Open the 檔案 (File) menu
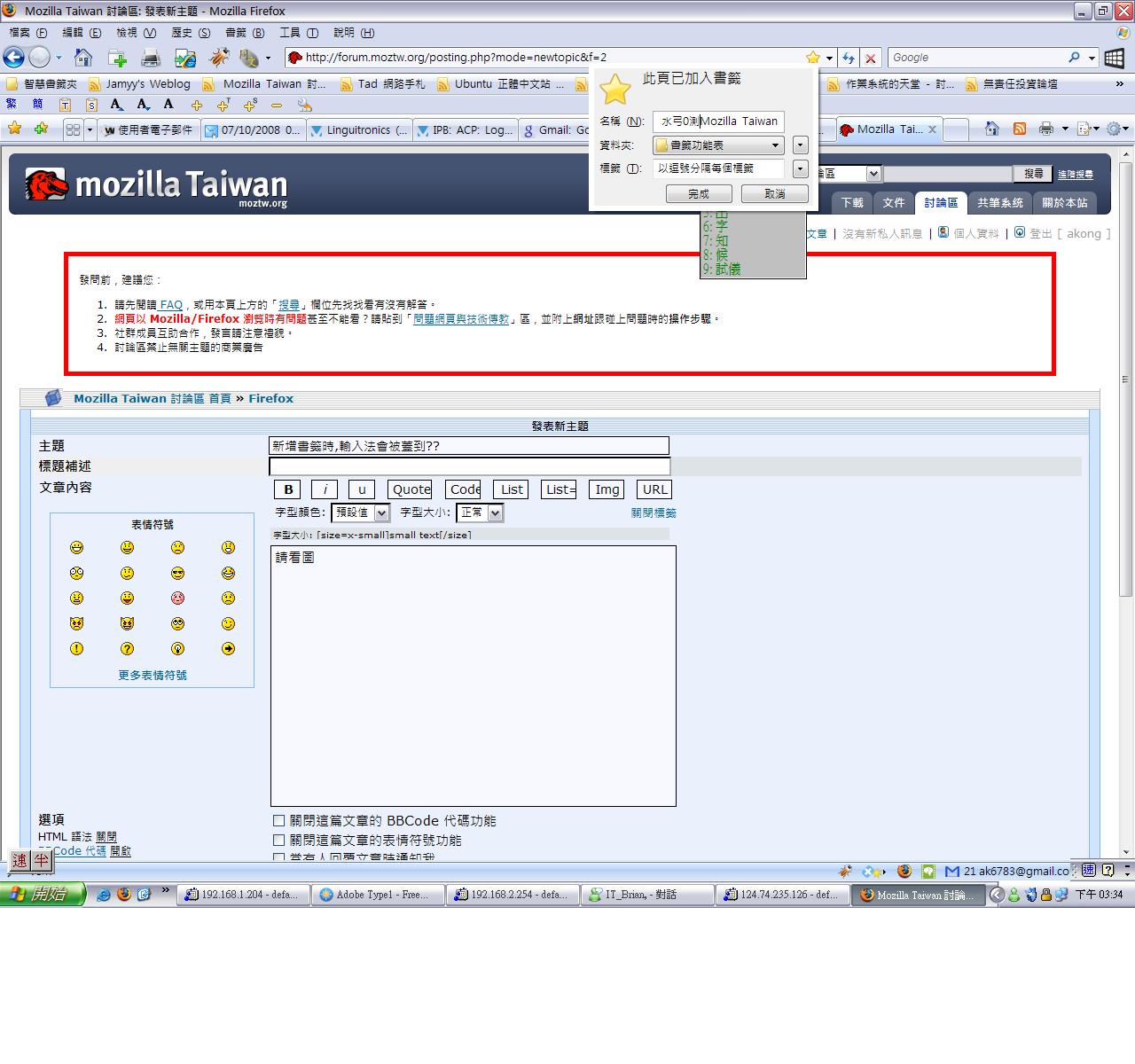 point(27,33)
